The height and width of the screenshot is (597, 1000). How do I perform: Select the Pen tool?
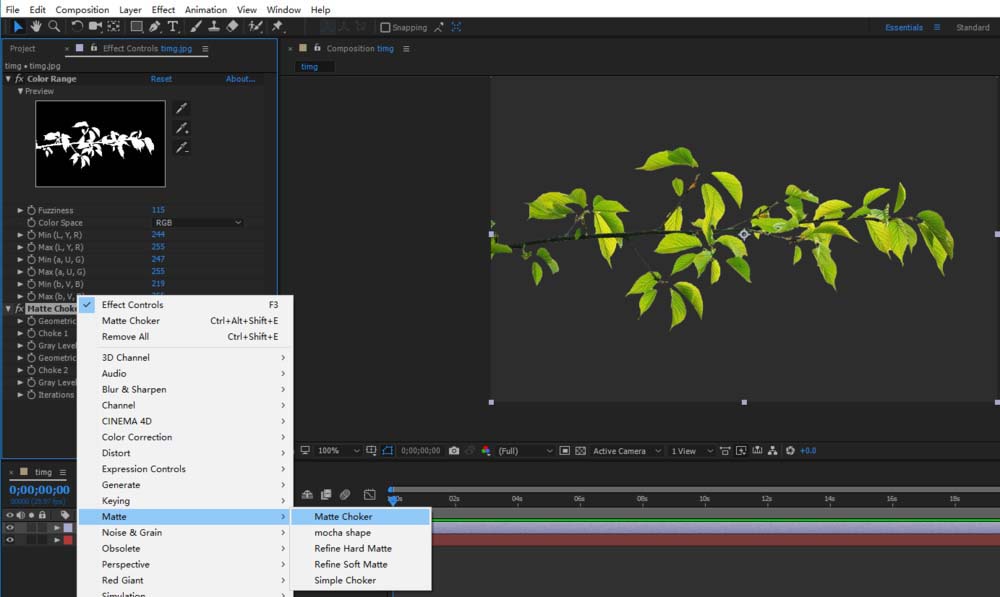155,27
